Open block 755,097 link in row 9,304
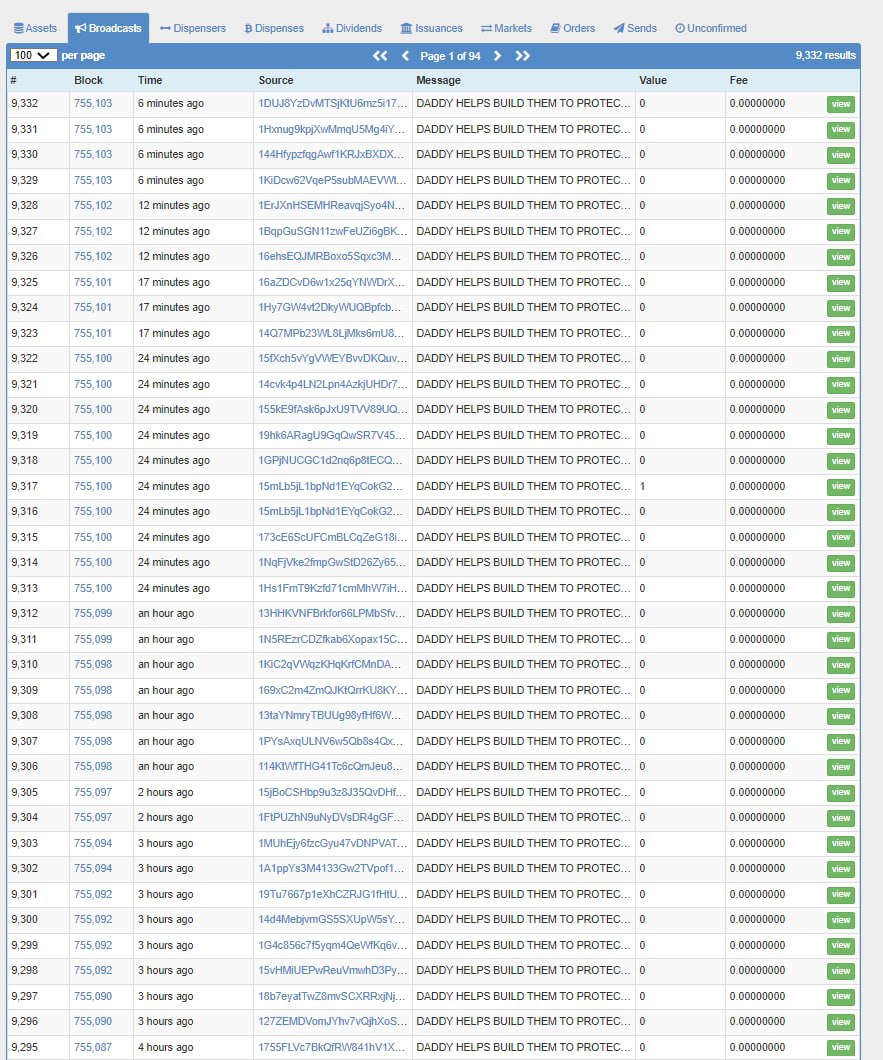The height and width of the screenshot is (1060, 883). 93,817
